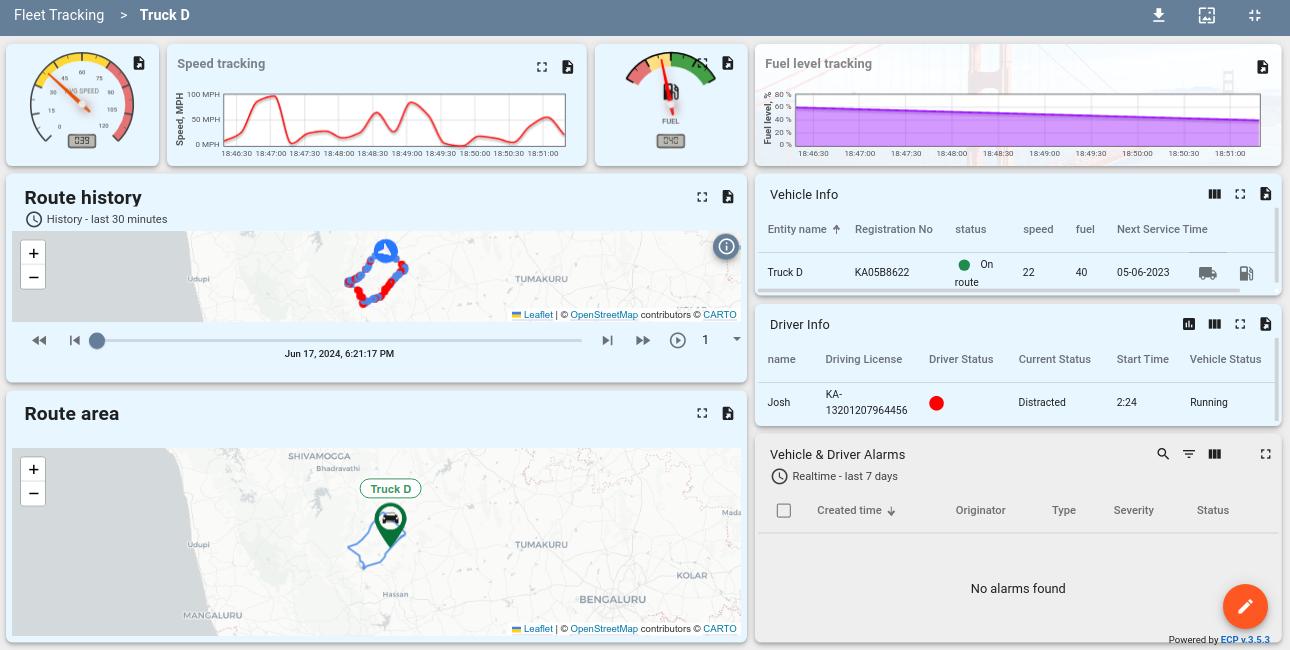The height and width of the screenshot is (650, 1290).
Task: Click the fuel pump icon for Truck D
Action: click(1246, 272)
